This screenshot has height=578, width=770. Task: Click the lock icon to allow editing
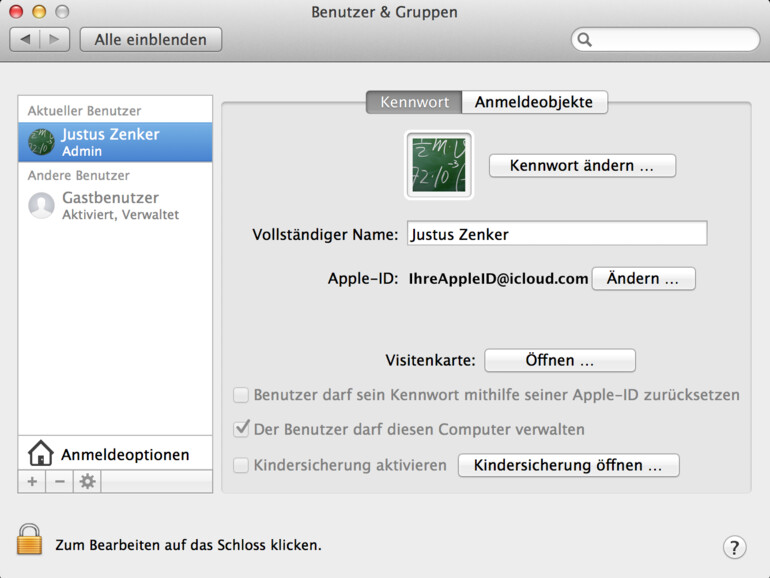(x=29, y=539)
